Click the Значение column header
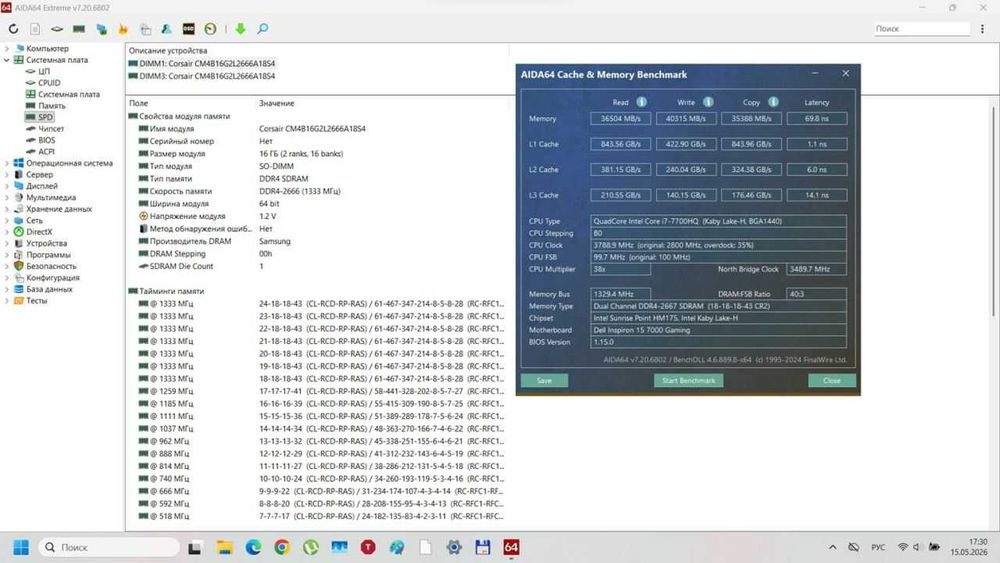 [277, 103]
